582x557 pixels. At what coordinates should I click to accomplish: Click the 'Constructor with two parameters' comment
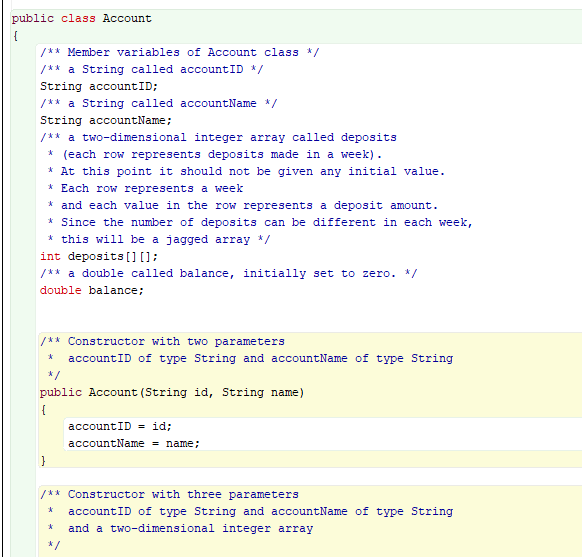click(x=163, y=341)
